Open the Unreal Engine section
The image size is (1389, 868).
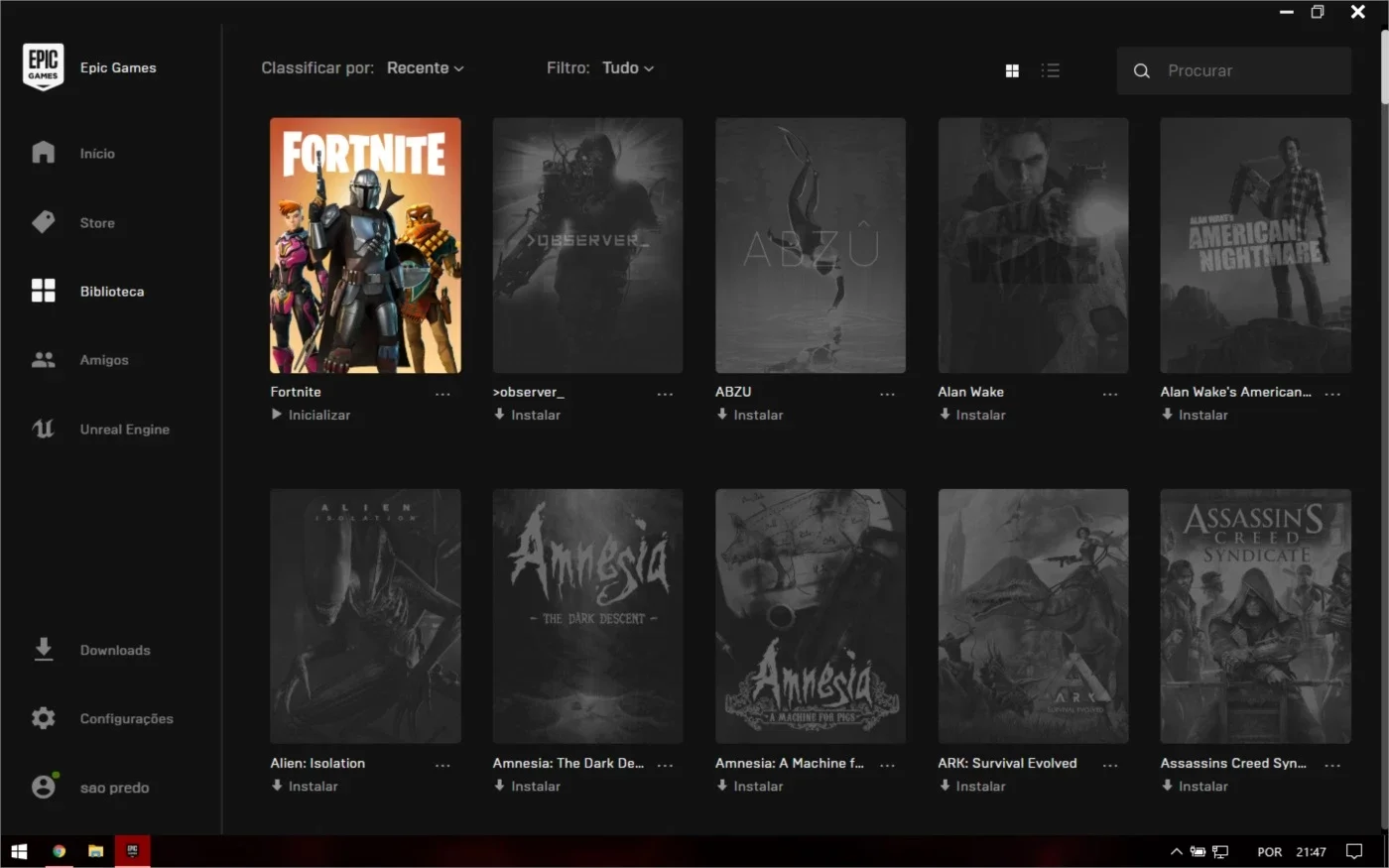(x=100, y=429)
